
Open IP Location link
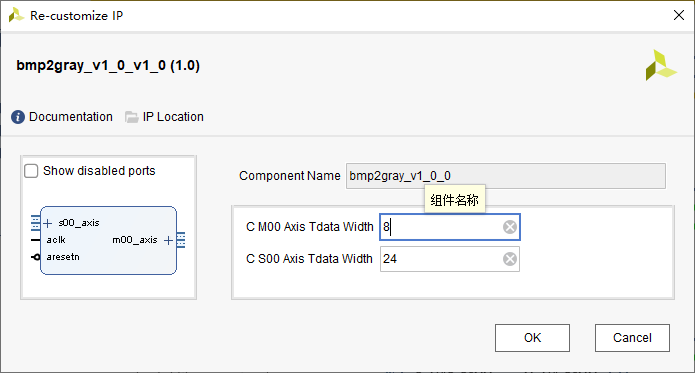173,117
